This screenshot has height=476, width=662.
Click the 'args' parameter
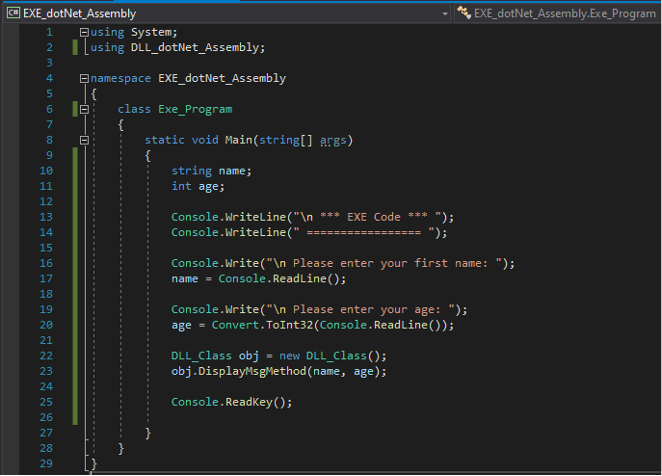point(333,140)
